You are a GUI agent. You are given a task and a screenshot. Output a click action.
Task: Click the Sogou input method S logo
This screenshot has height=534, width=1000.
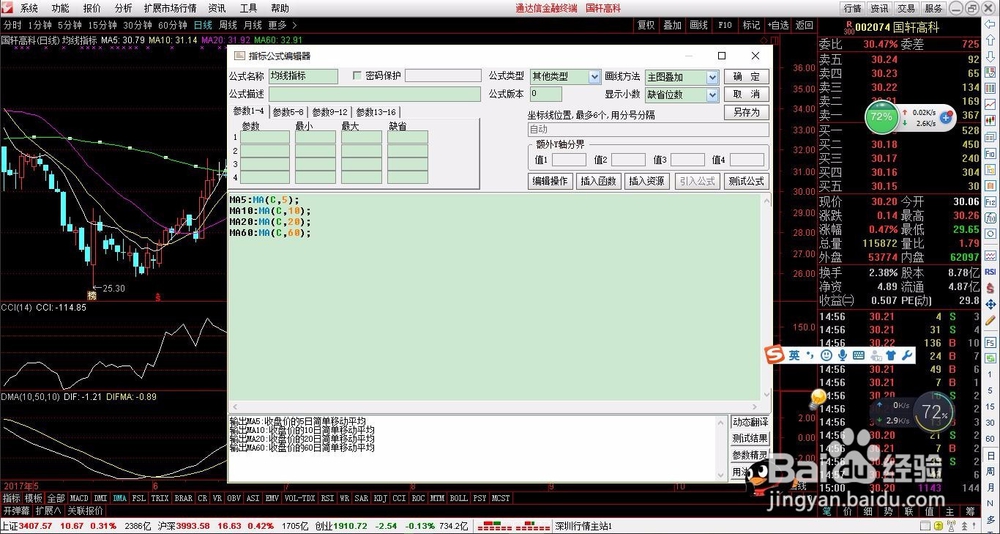pyautogui.click(x=775, y=355)
